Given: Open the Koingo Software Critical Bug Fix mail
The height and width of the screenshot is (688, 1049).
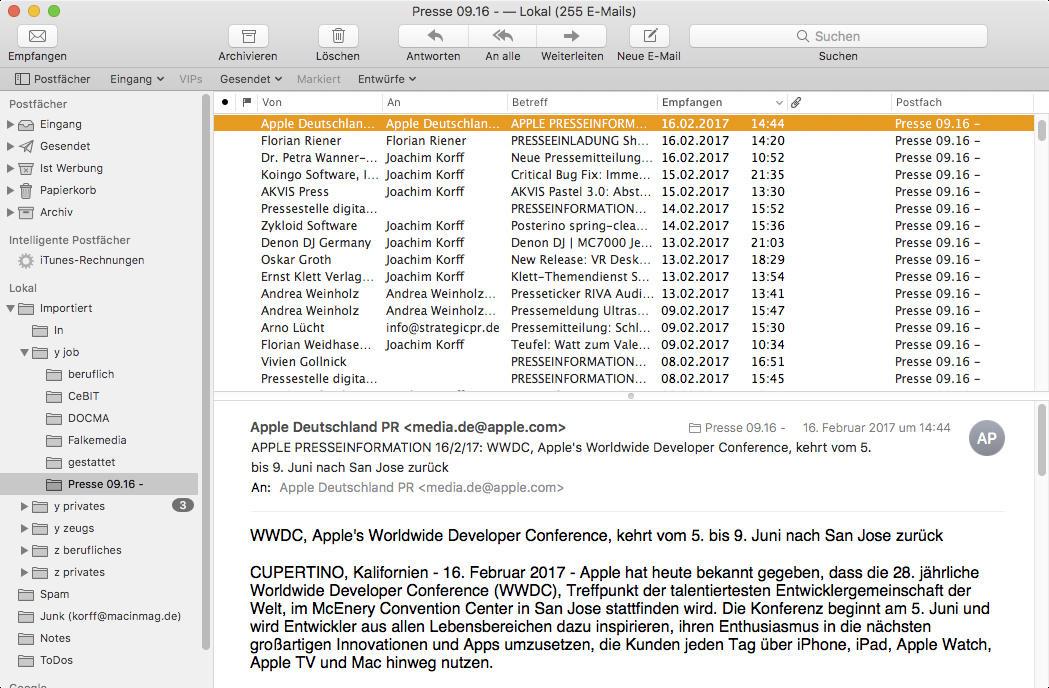Looking at the screenshot, I should (x=624, y=175).
